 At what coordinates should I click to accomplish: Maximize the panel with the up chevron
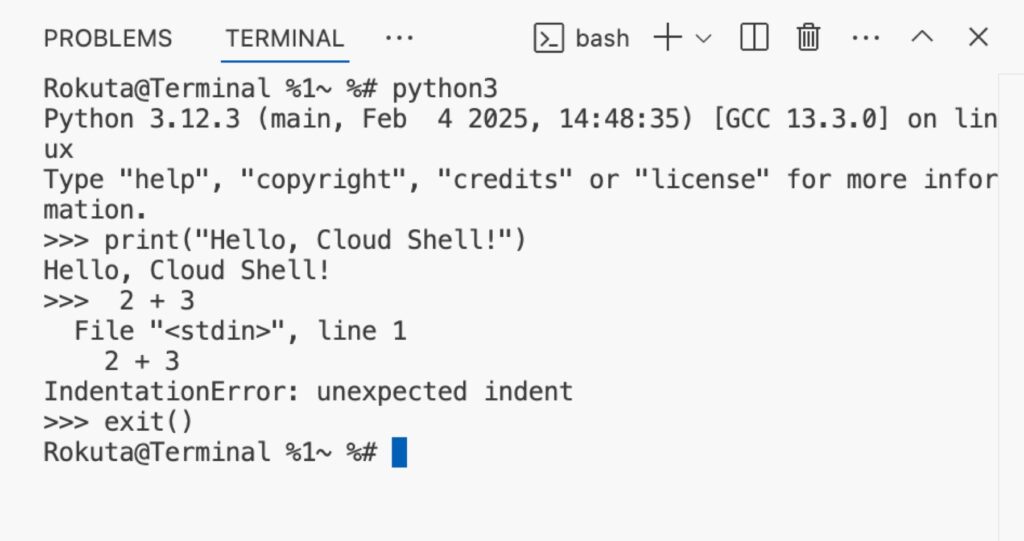tap(922, 37)
